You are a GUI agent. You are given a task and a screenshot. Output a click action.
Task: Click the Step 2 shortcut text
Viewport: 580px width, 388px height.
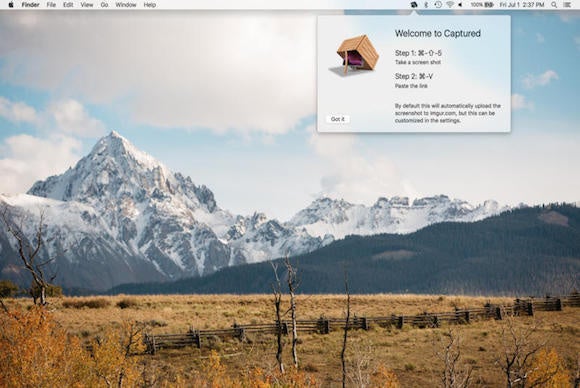414,77
